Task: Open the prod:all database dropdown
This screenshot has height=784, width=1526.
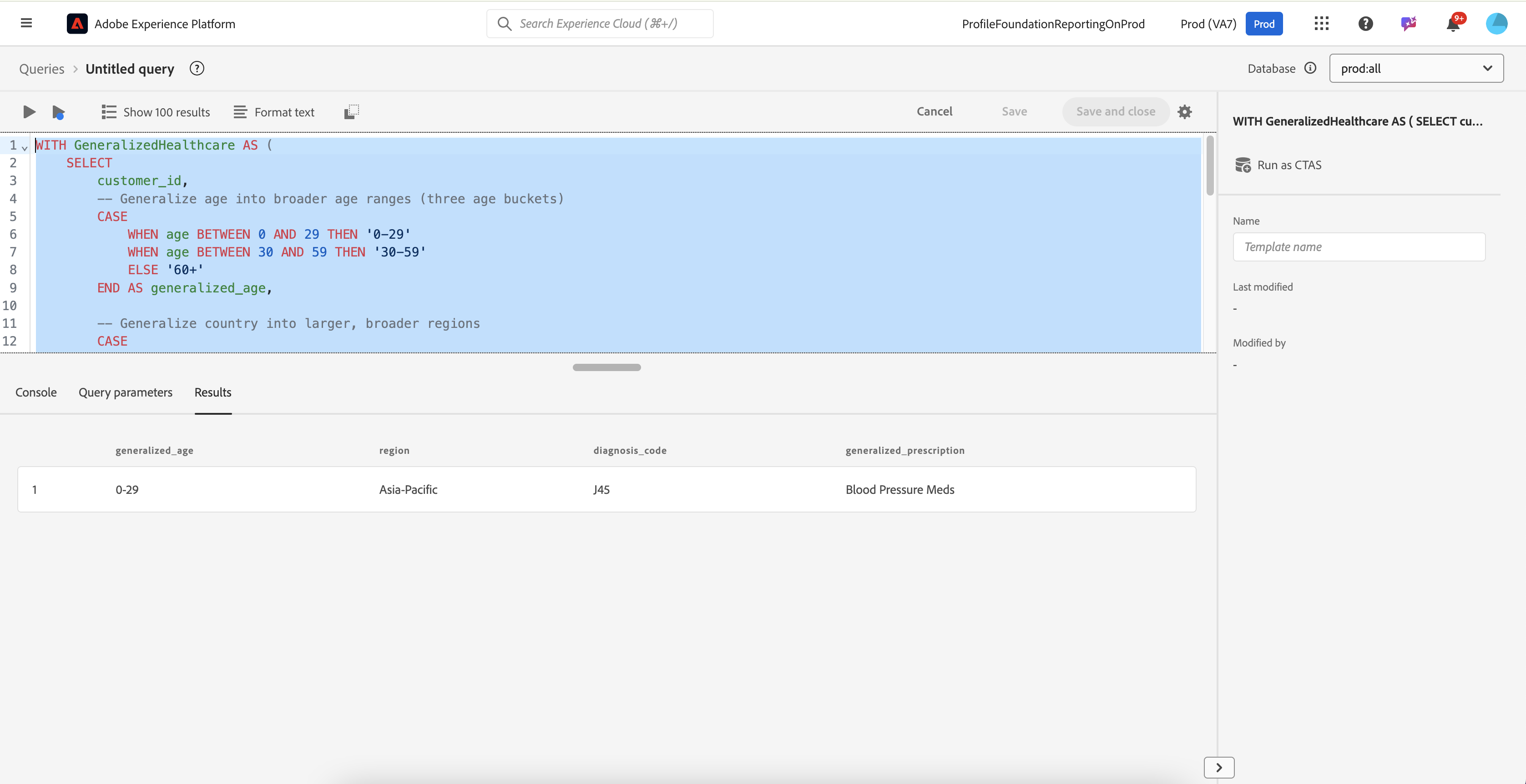Action: [x=1416, y=68]
